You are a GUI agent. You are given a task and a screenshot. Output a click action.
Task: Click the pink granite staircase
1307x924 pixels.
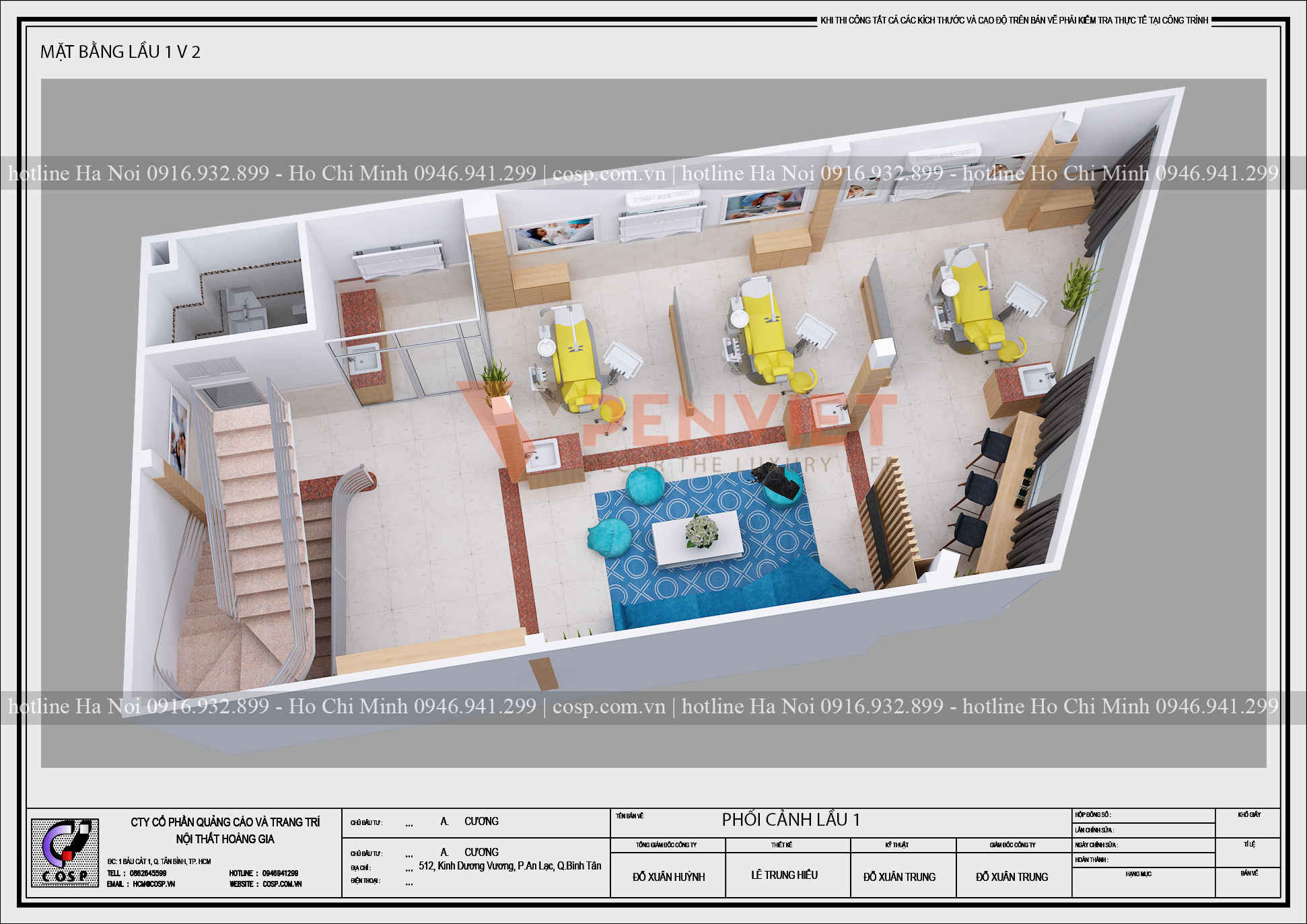[x=256, y=532]
